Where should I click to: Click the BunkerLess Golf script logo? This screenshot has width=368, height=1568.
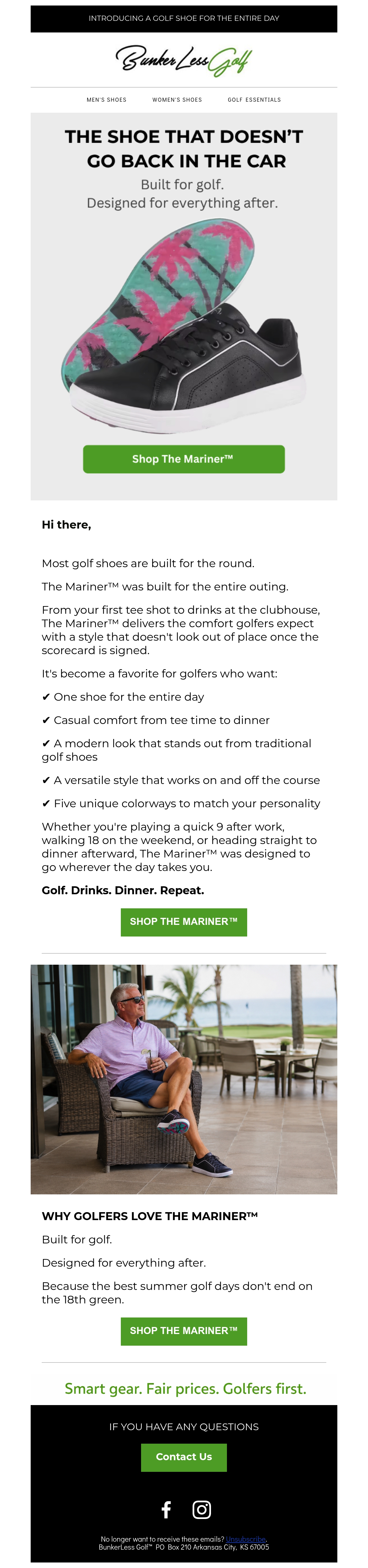point(183,60)
